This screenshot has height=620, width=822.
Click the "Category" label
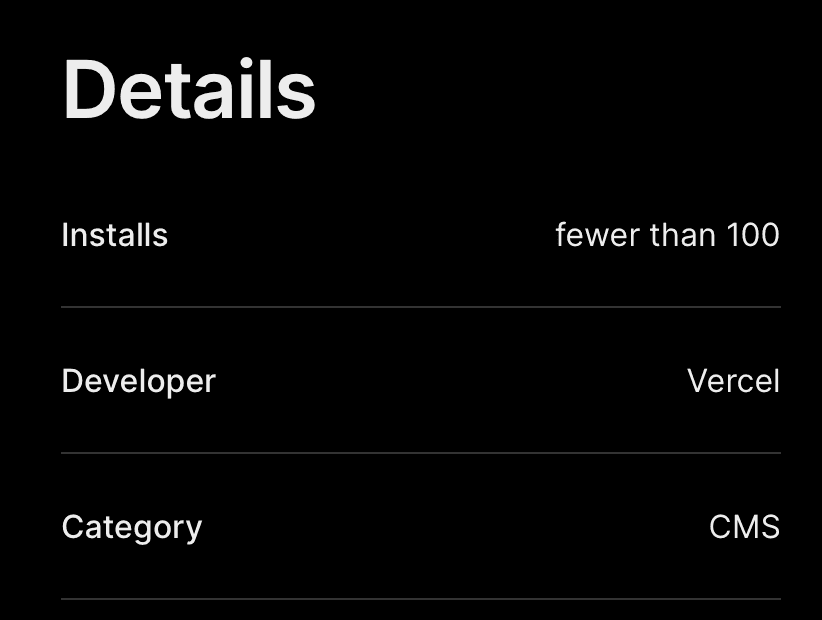point(131,527)
